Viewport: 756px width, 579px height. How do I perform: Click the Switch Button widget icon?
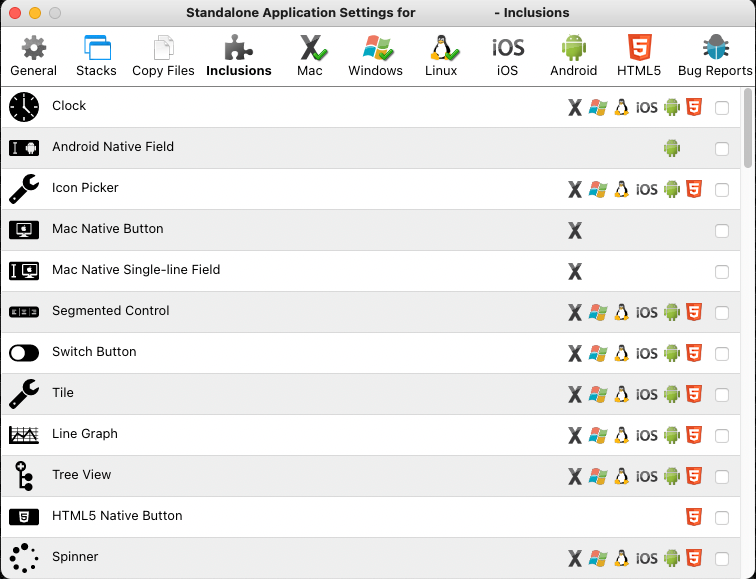[x=23, y=353]
